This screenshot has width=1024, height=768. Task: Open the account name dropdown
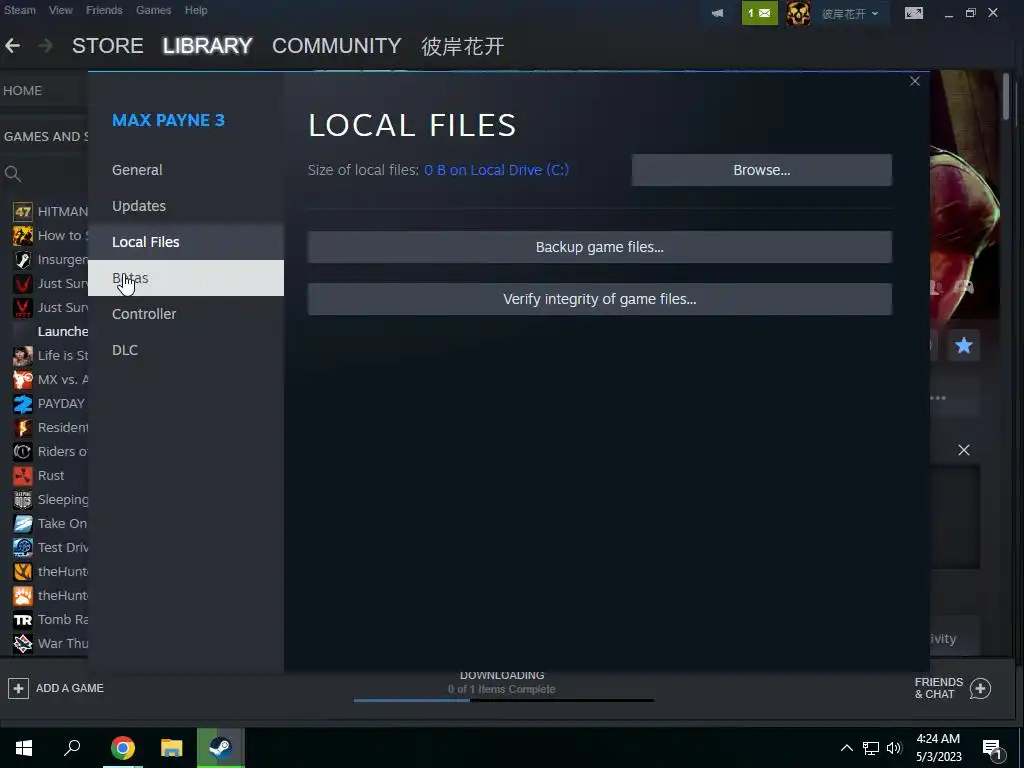pyautogui.click(x=850, y=14)
